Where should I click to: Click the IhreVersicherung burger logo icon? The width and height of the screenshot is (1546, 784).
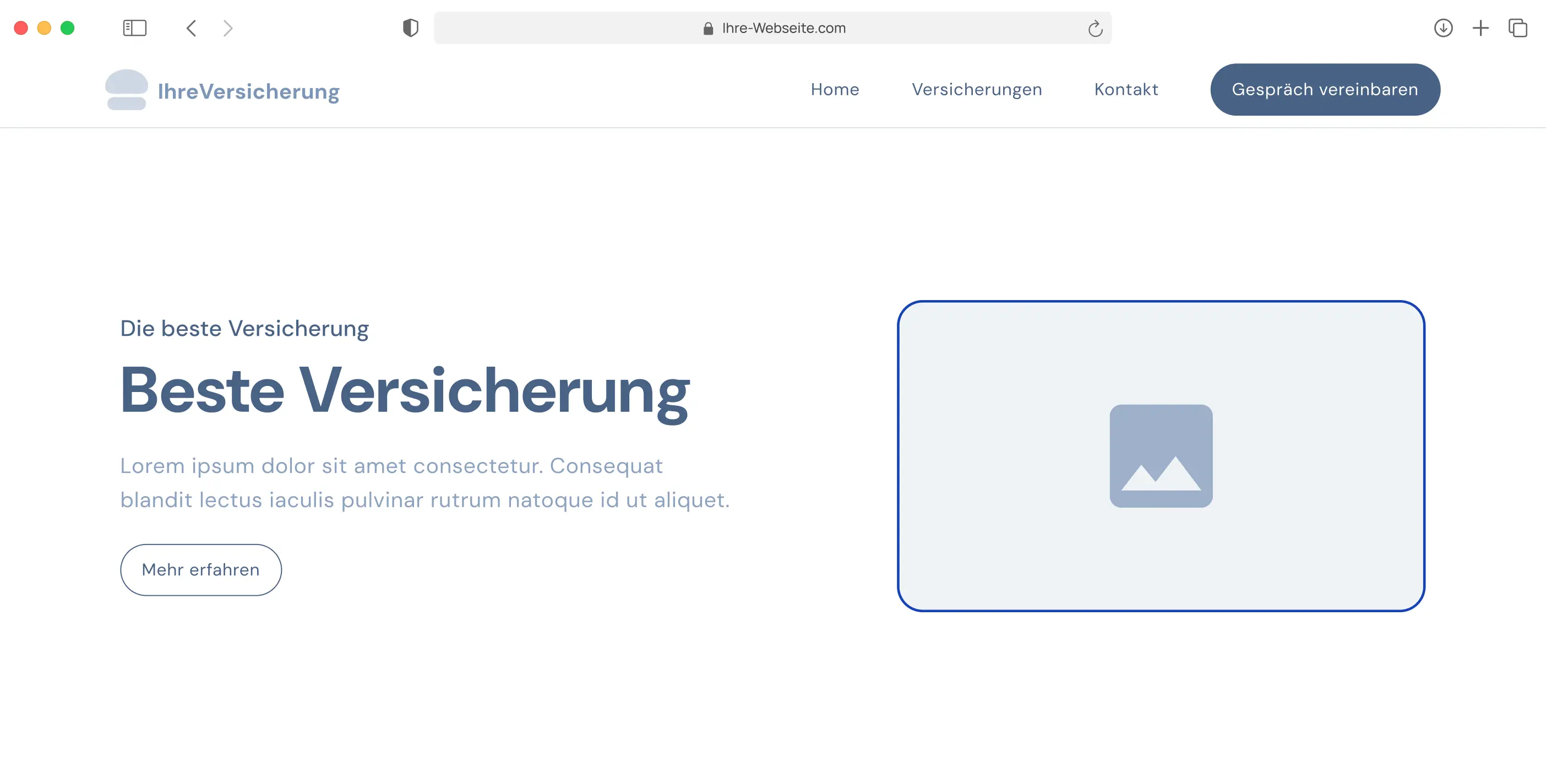click(x=127, y=90)
